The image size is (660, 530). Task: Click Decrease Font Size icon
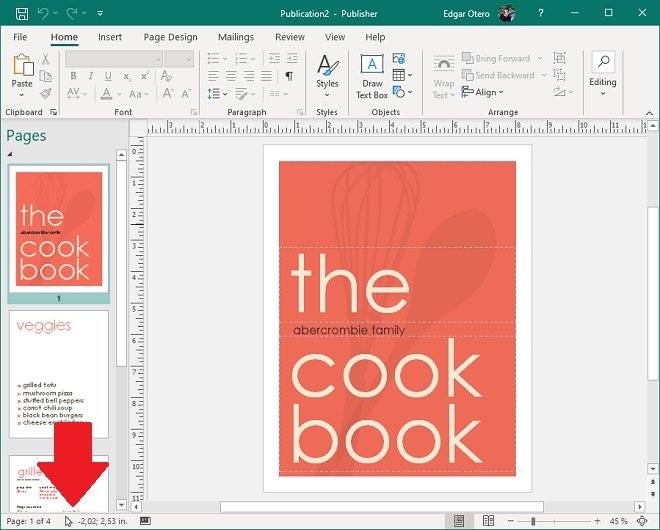[186, 93]
